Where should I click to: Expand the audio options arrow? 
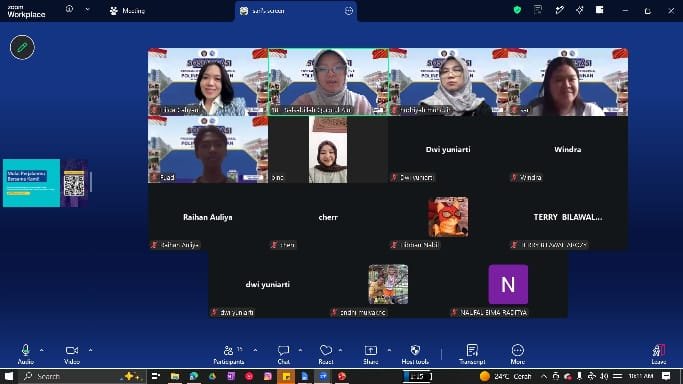(x=42, y=350)
